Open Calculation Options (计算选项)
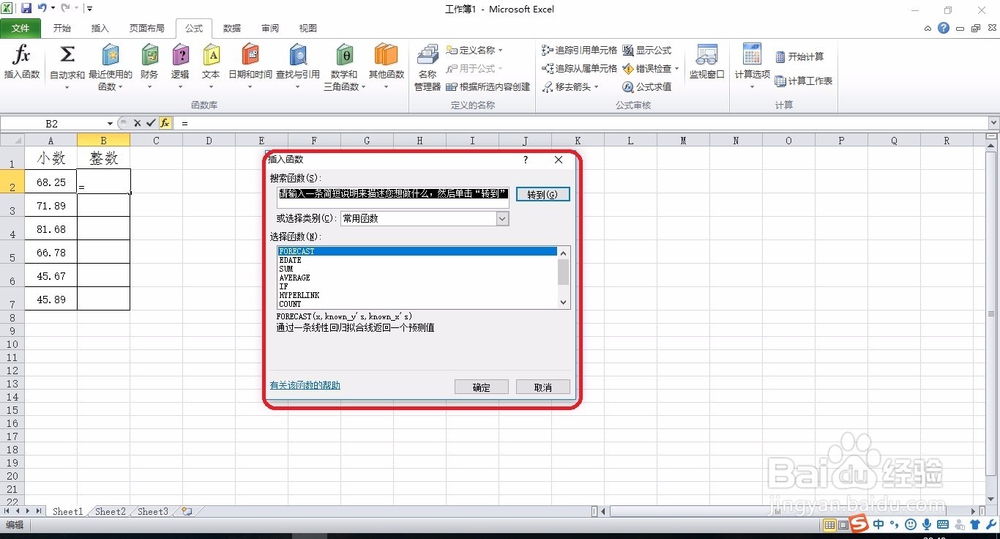 [x=752, y=67]
